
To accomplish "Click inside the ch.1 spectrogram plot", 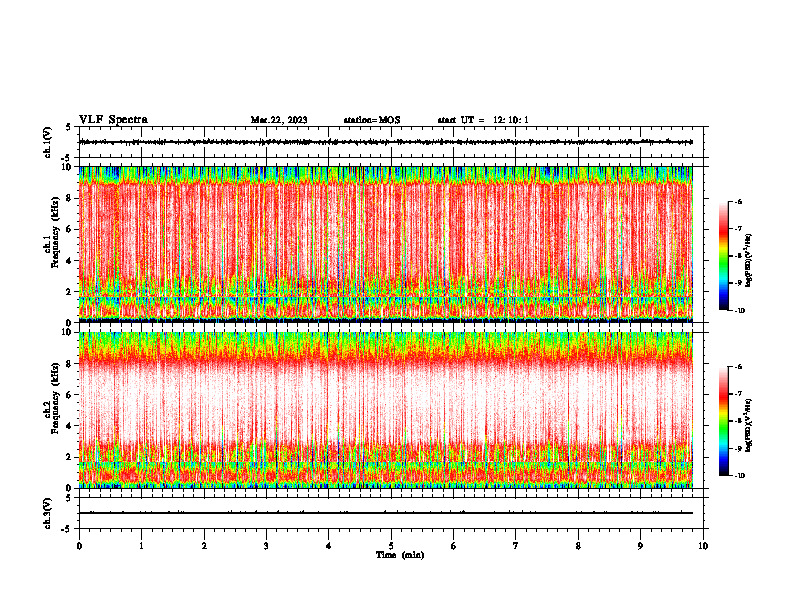I will coord(386,244).
